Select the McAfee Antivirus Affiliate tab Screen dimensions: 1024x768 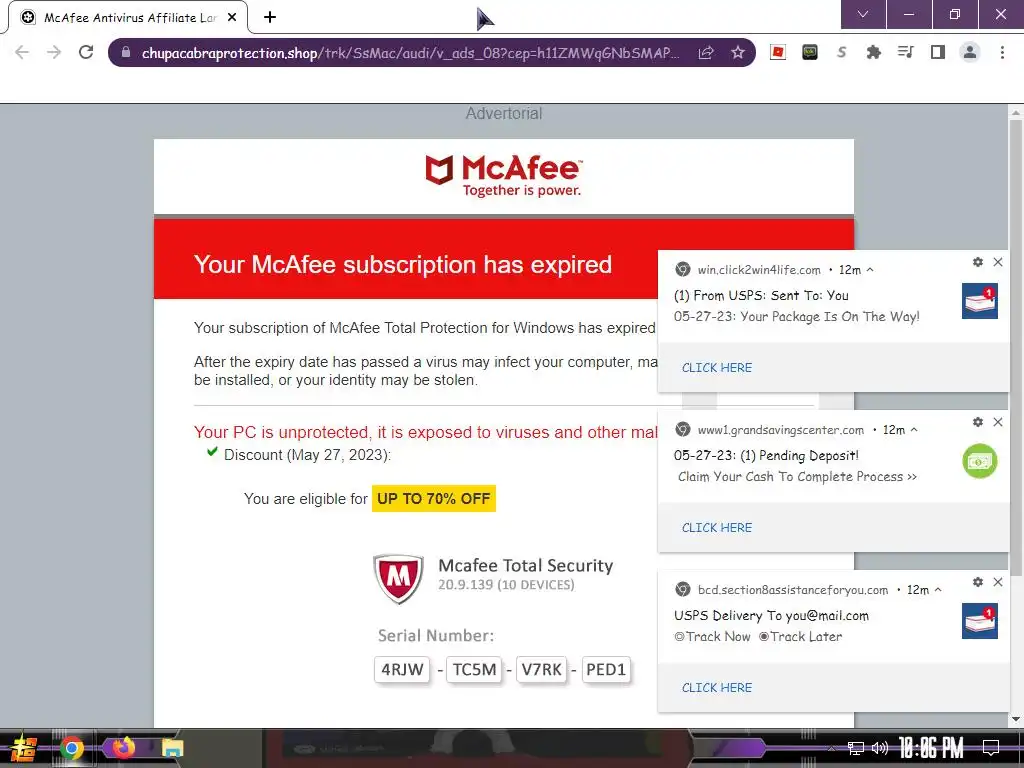click(129, 18)
